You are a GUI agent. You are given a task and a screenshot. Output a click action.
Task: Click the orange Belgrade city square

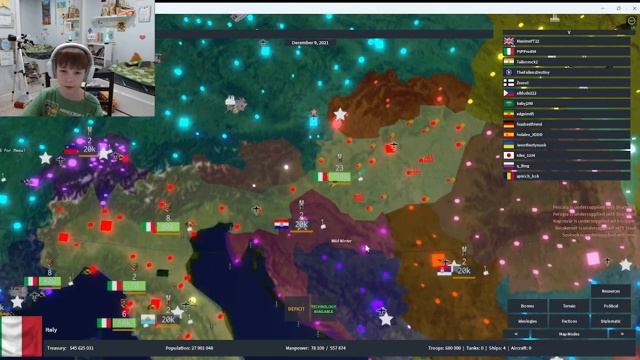pos(438,260)
